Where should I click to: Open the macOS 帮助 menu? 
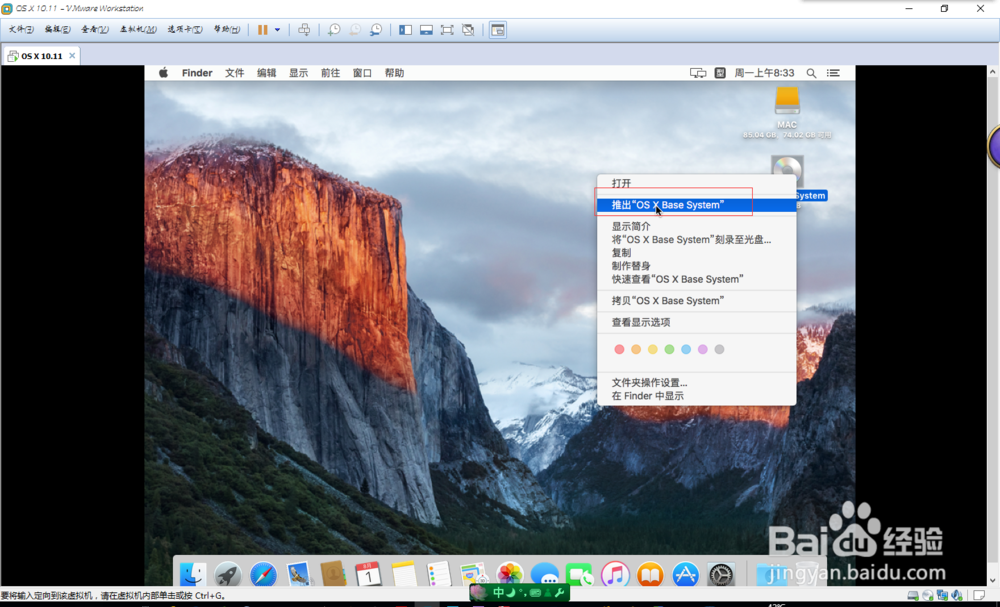(394, 73)
